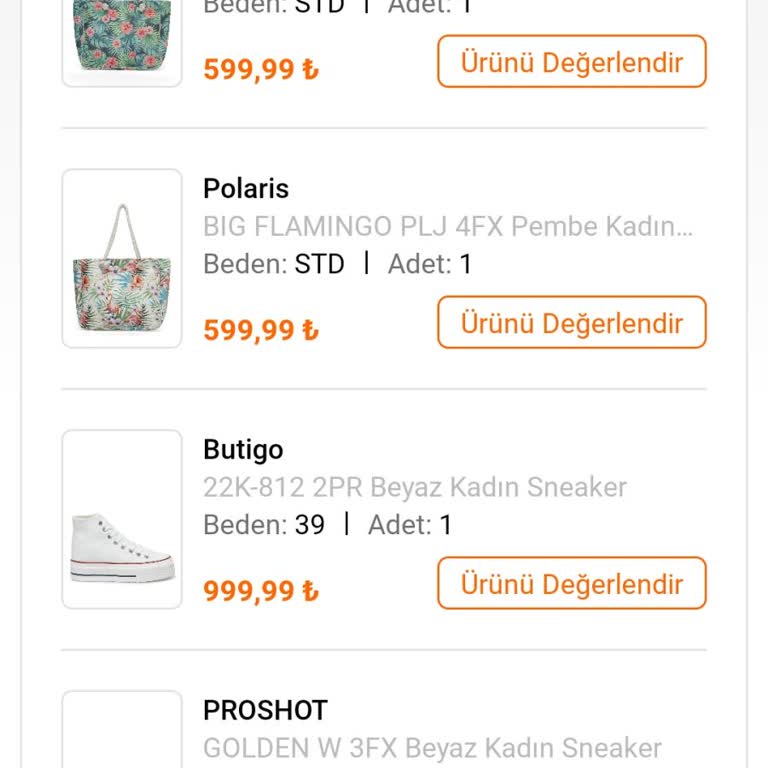Open the PROSHOT product thumbnail
Viewport: 768px width, 768px height.
pyautogui.click(x=122, y=732)
